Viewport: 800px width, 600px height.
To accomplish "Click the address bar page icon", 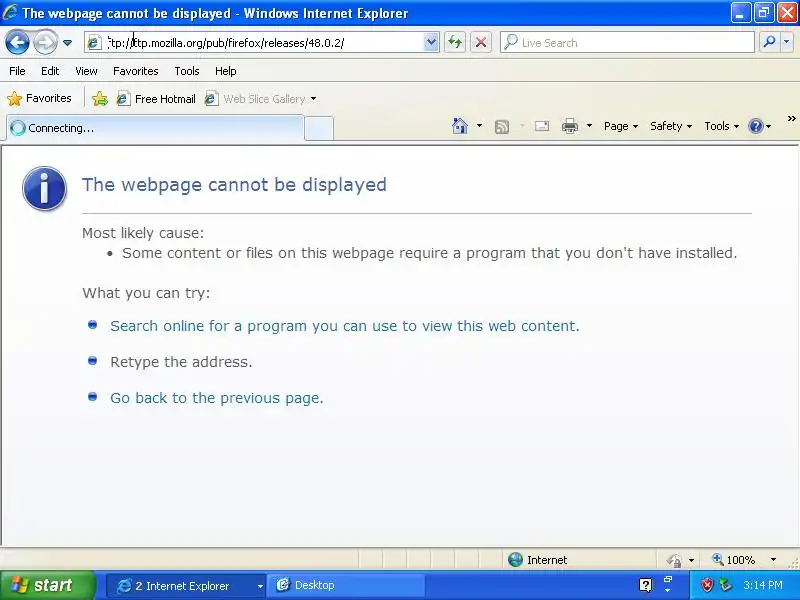I will pos(94,43).
